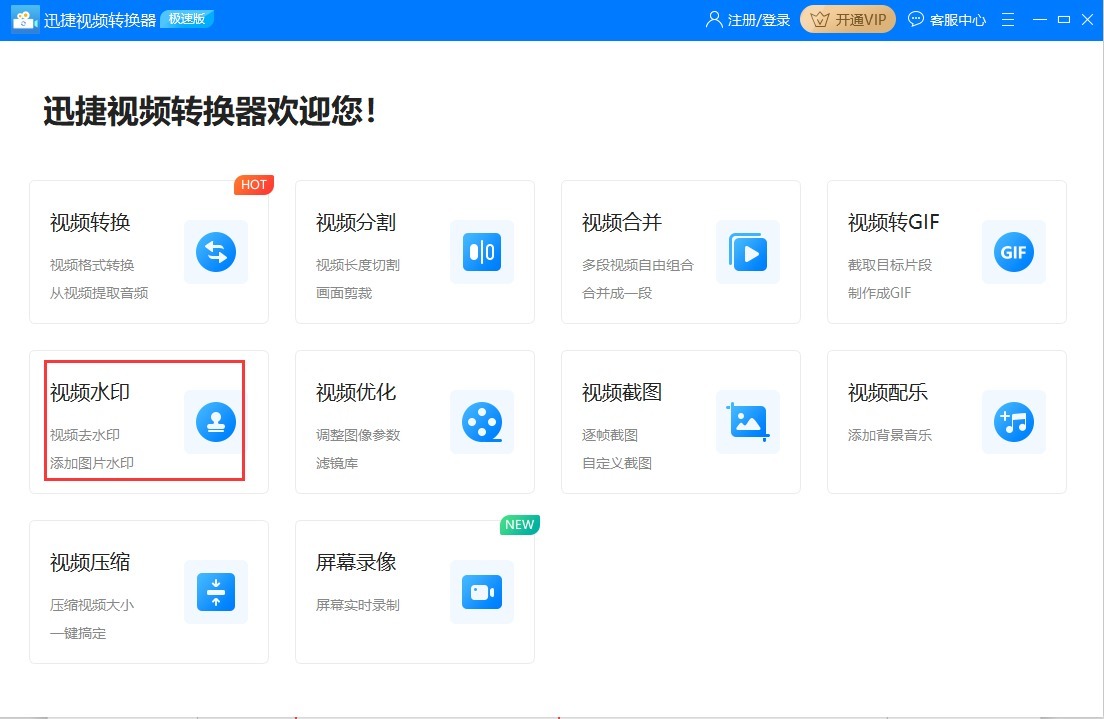Click the 制作成GIF description text
The image size is (1104, 719).
[x=879, y=293]
